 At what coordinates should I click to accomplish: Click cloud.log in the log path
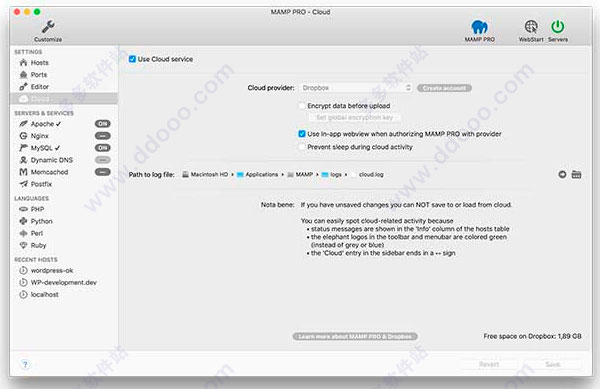coord(367,174)
